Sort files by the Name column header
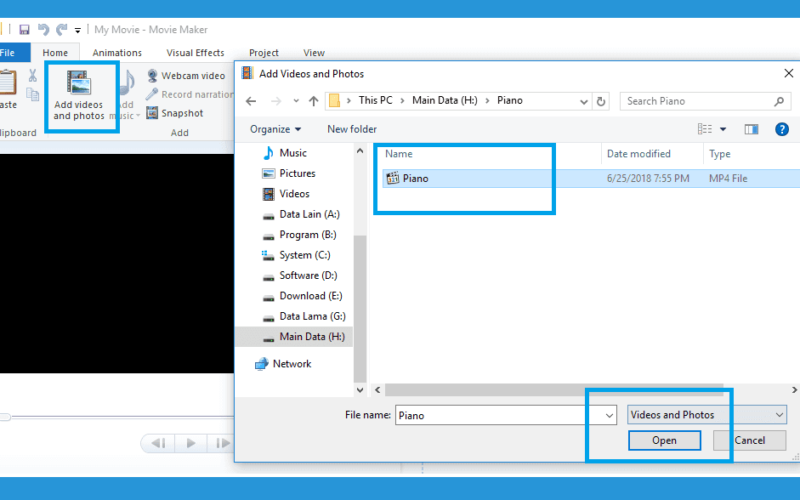The width and height of the screenshot is (800, 500). (x=398, y=154)
